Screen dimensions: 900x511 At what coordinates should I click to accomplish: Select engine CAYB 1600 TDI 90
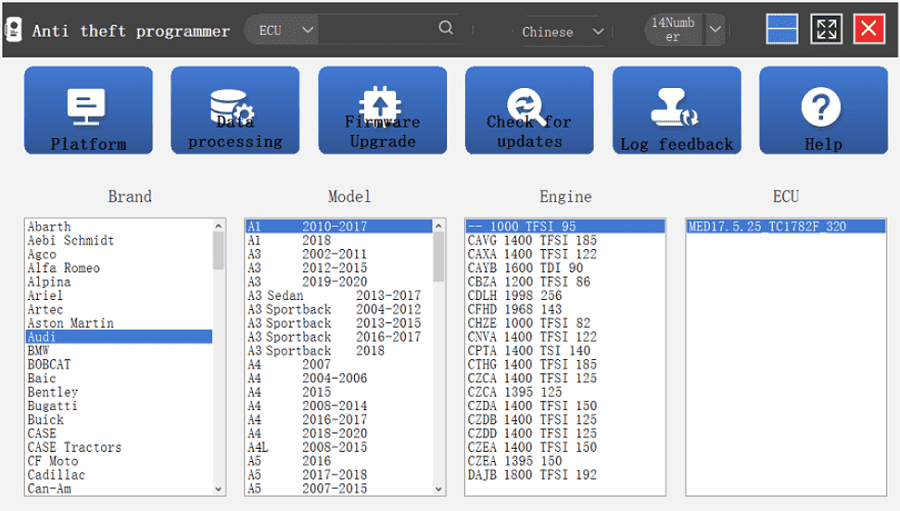click(x=565, y=268)
